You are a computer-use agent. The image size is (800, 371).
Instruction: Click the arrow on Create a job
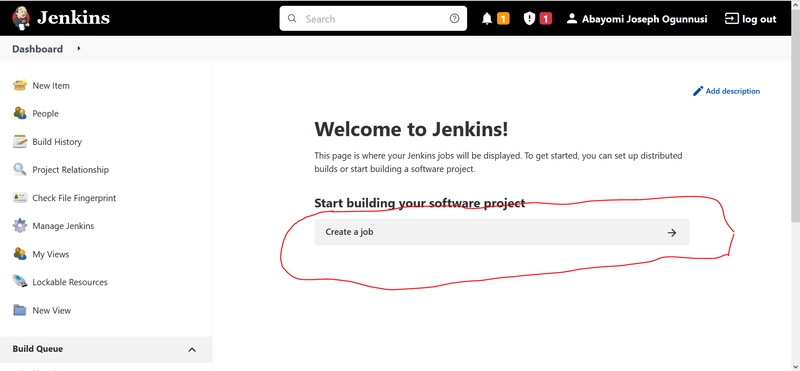pyautogui.click(x=672, y=232)
